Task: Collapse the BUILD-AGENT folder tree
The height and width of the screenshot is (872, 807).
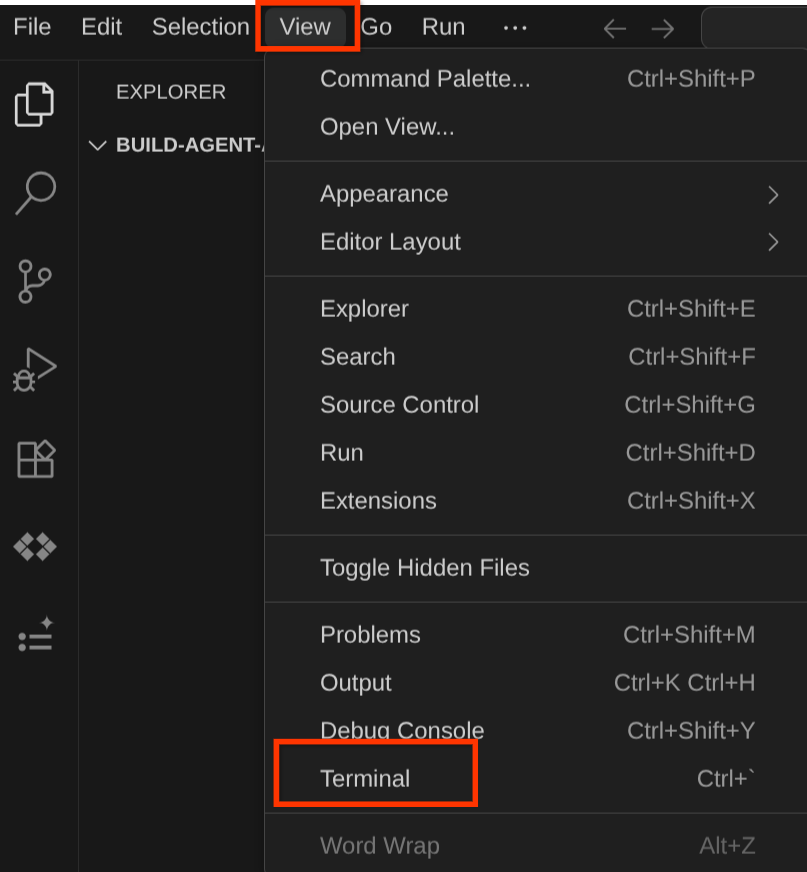Action: [x=97, y=145]
